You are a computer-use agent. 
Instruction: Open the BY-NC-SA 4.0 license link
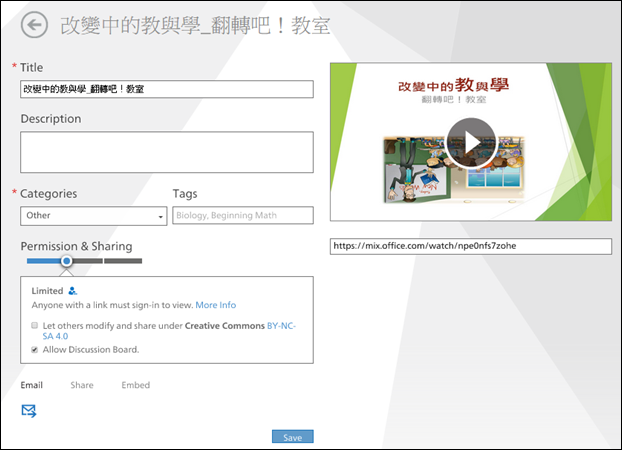(169, 331)
